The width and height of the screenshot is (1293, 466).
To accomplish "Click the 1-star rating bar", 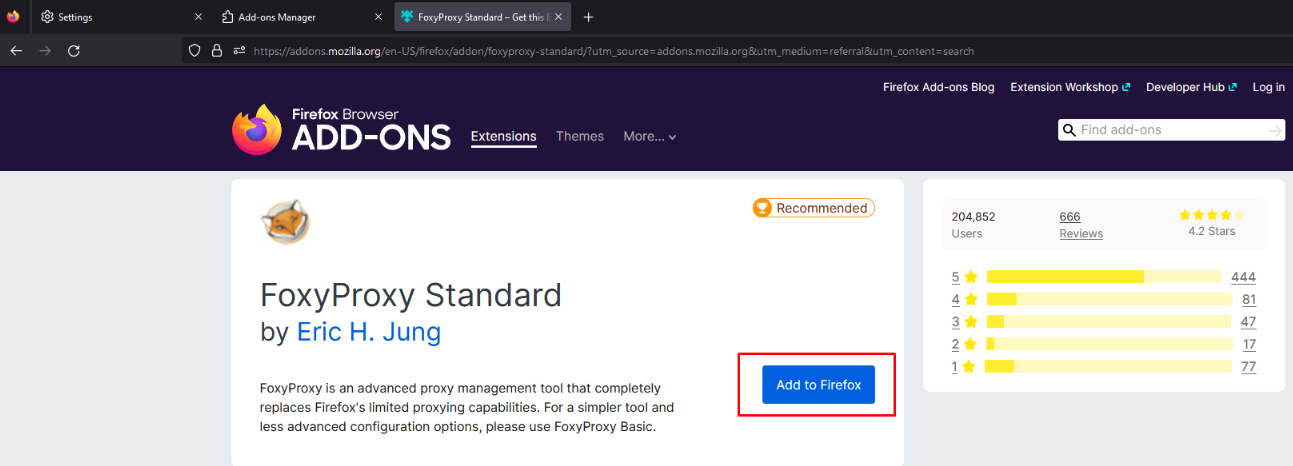I will coord(1109,366).
